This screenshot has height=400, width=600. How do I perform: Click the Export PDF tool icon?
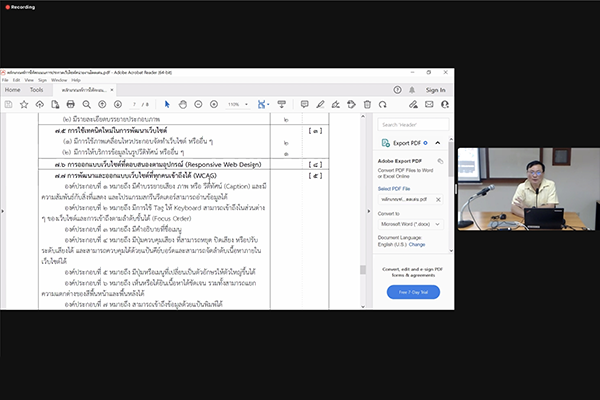tap(385, 143)
